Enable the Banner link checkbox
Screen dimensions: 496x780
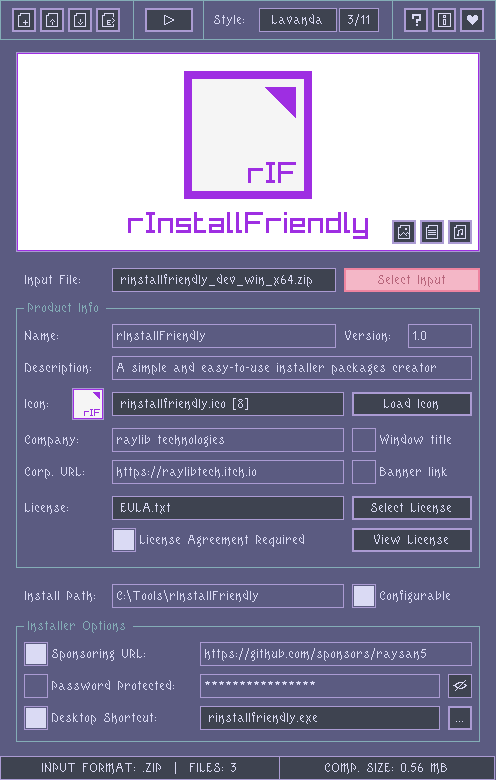[364, 472]
